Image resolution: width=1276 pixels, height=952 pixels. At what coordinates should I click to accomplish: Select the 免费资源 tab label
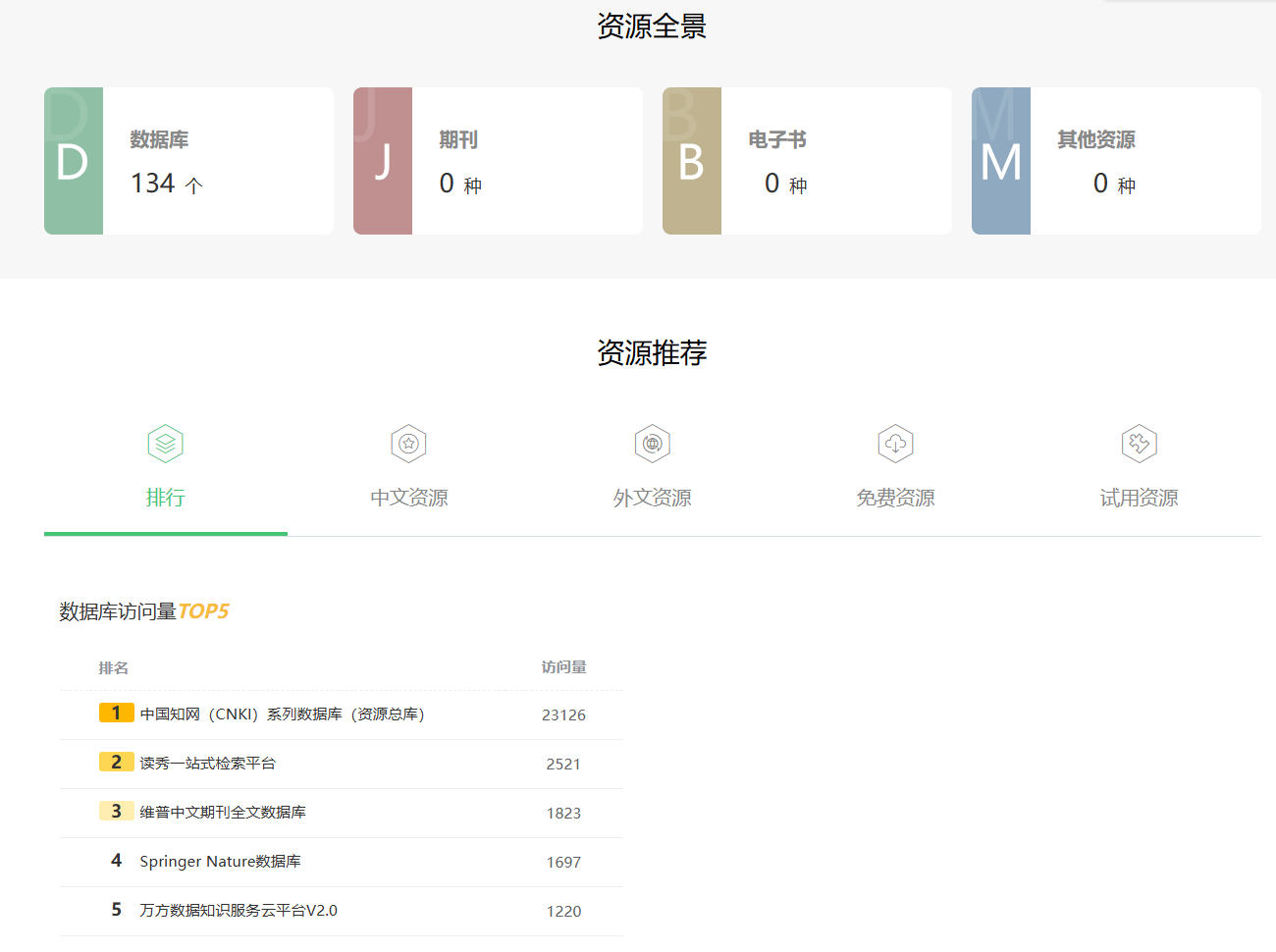click(x=895, y=498)
